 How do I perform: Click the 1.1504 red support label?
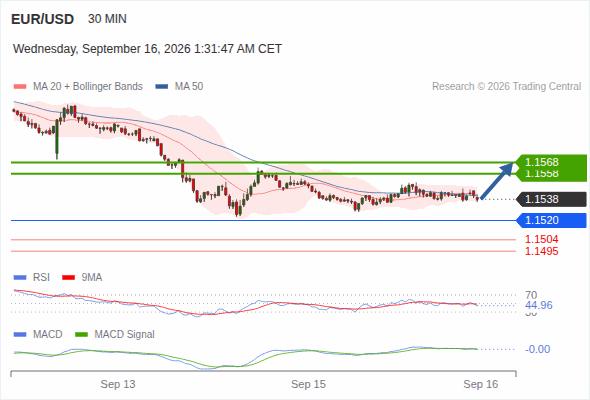click(542, 239)
